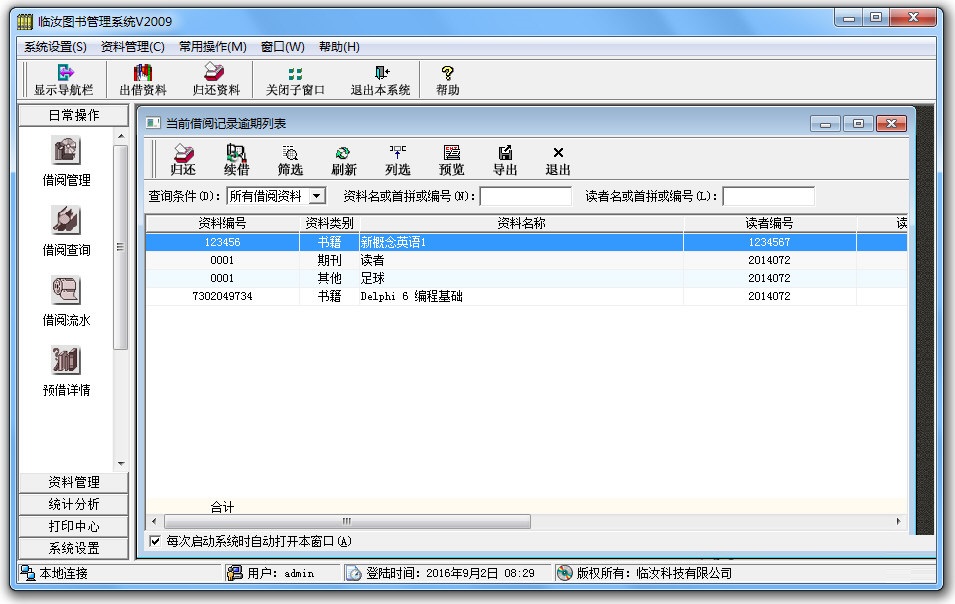Maximize the 当前借阅记录逾期列表 child window
Screen dimensions: 955x604
click(858, 124)
